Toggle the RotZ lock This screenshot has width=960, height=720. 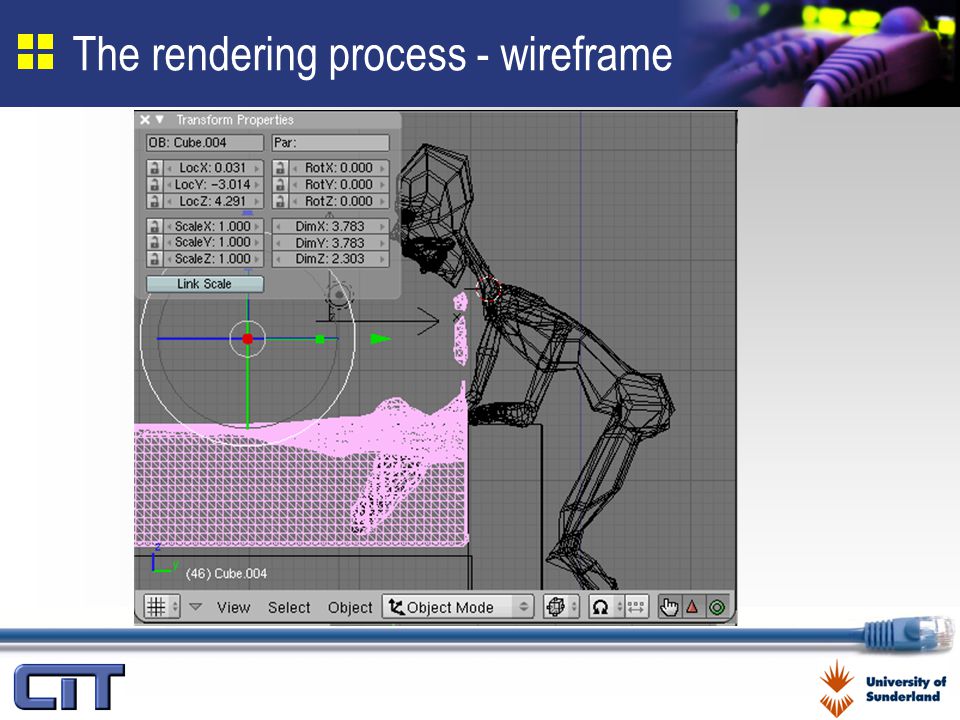[280, 201]
